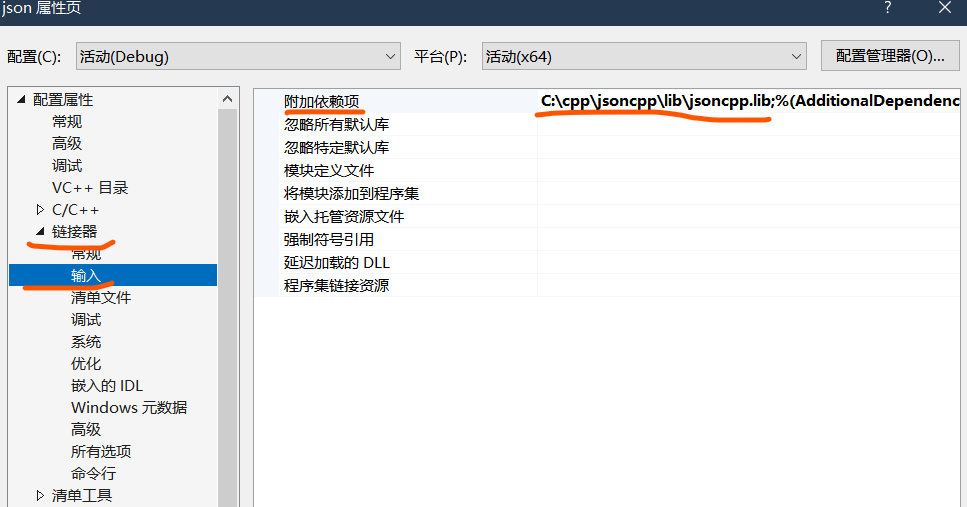Select 命令行 tree item
This screenshot has height=507, width=967.
[x=93, y=474]
